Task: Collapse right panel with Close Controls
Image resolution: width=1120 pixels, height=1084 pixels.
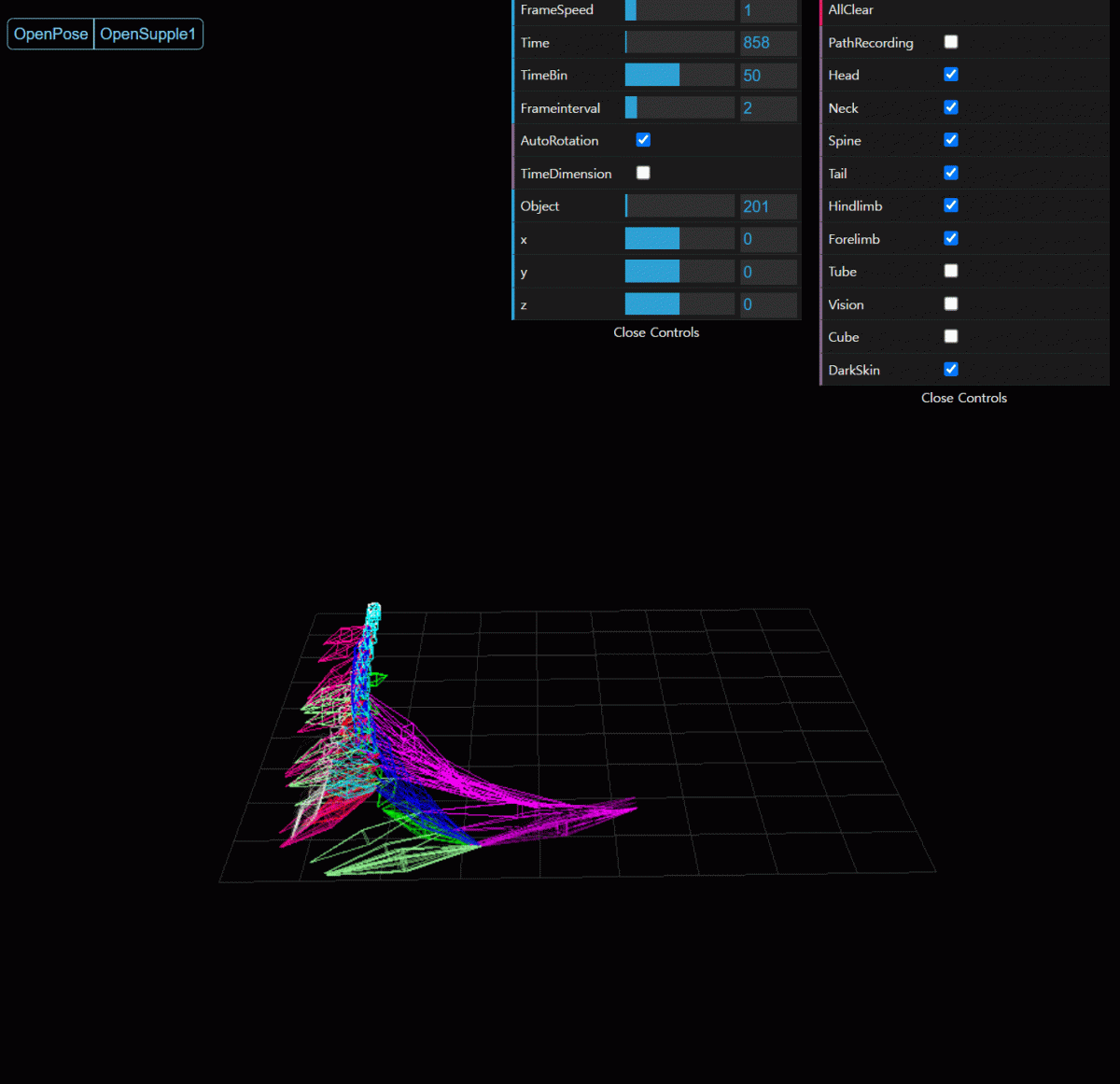Action: point(963,398)
